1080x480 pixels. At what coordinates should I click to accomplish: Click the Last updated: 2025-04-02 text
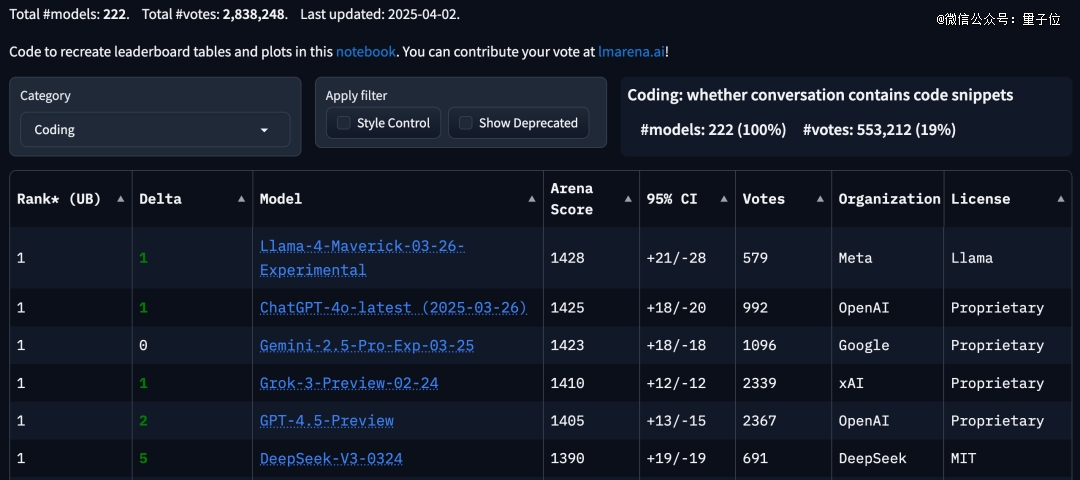point(380,14)
